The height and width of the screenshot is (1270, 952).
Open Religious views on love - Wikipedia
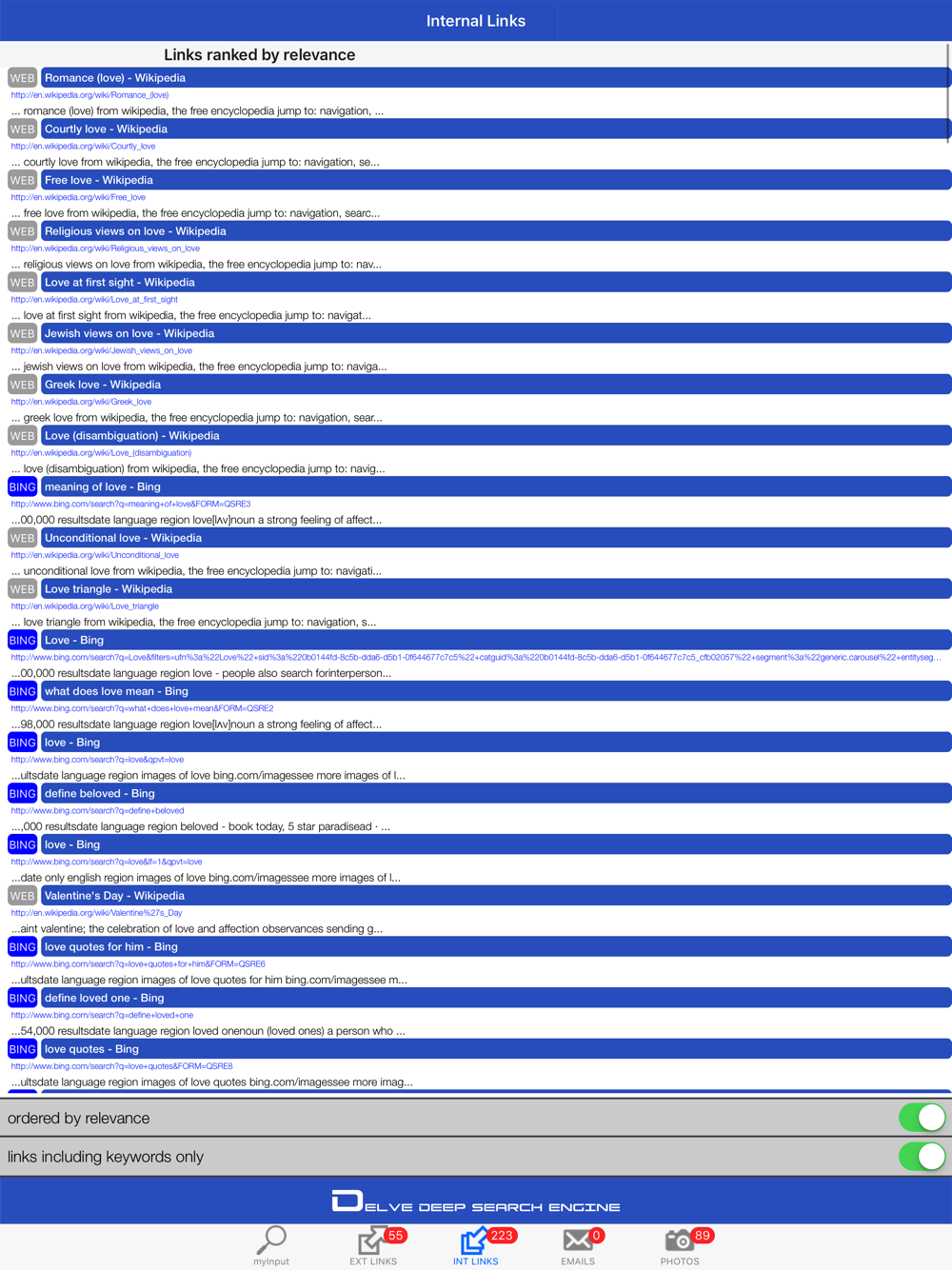(496, 231)
